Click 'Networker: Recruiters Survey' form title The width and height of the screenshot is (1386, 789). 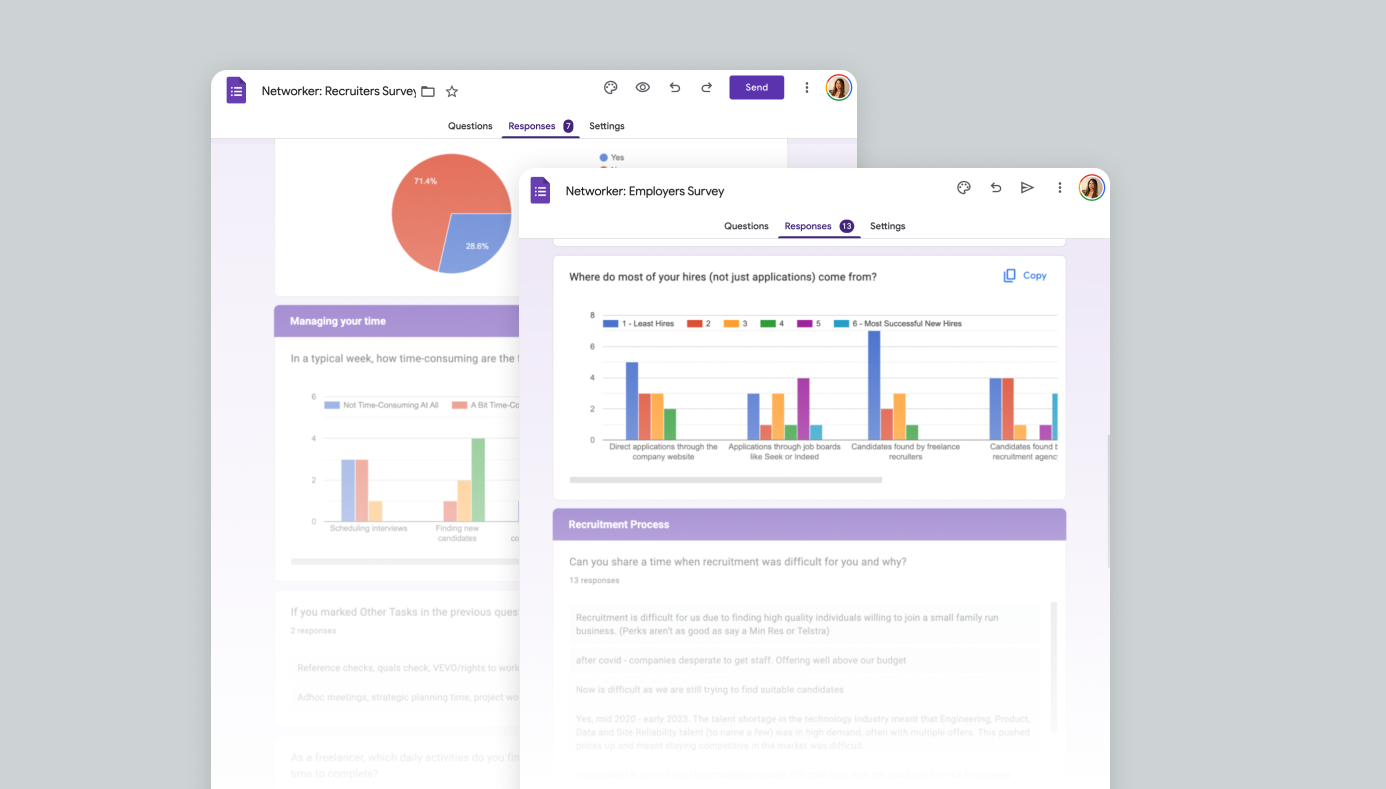click(339, 91)
